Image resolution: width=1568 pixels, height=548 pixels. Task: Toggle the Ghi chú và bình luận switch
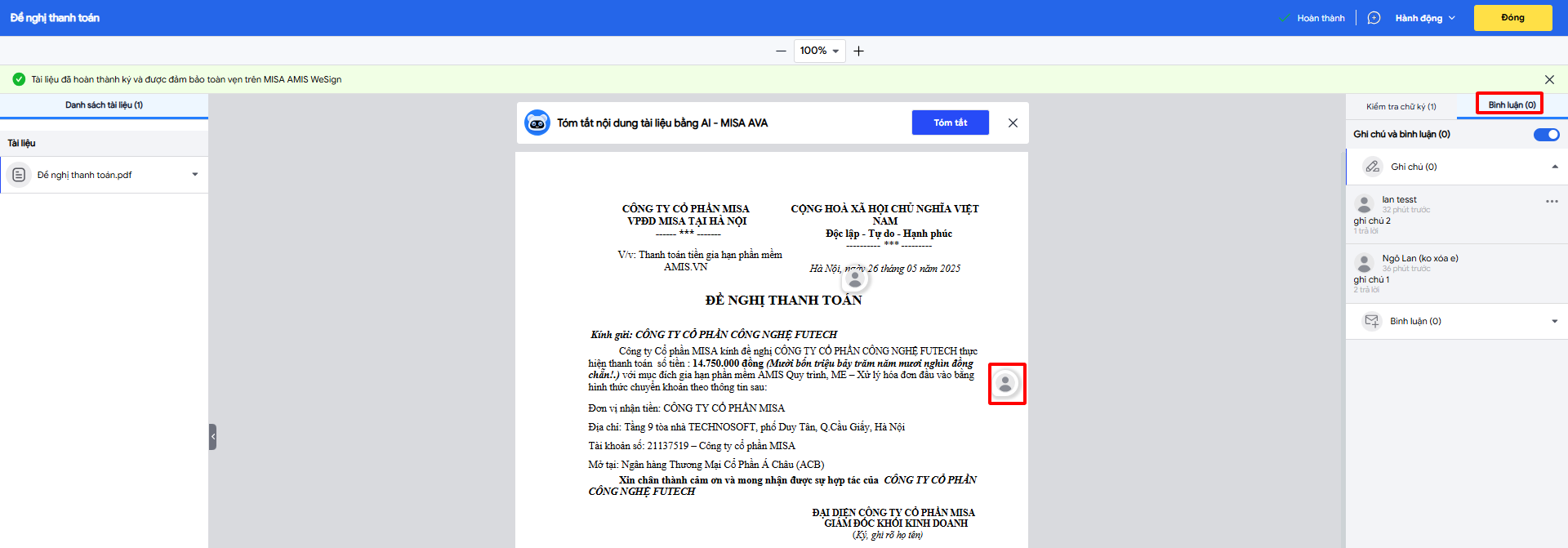[x=1546, y=134]
